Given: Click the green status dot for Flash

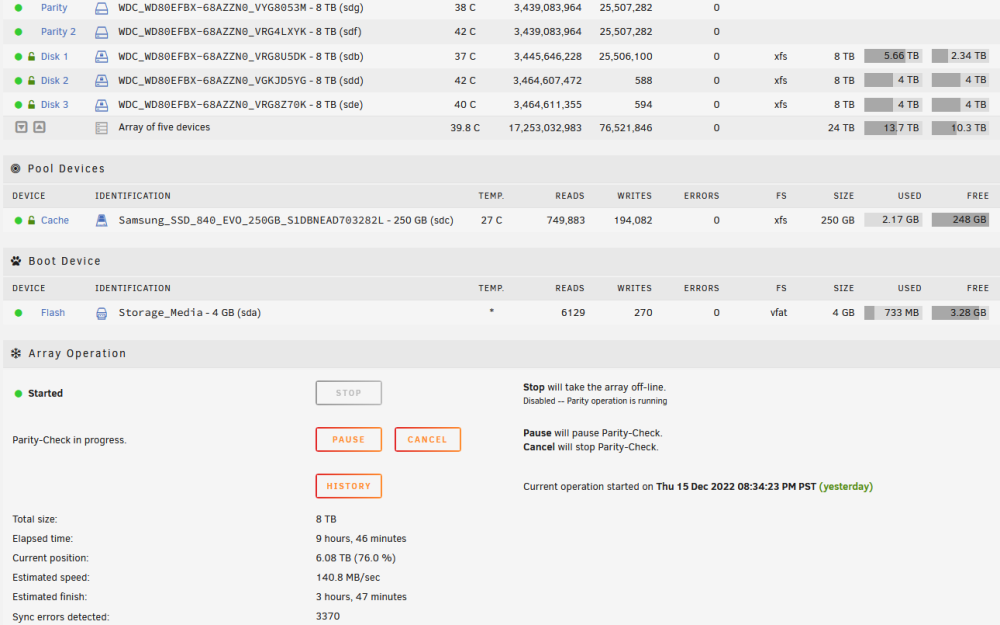Looking at the screenshot, I should pyautogui.click(x=18, y=313).
